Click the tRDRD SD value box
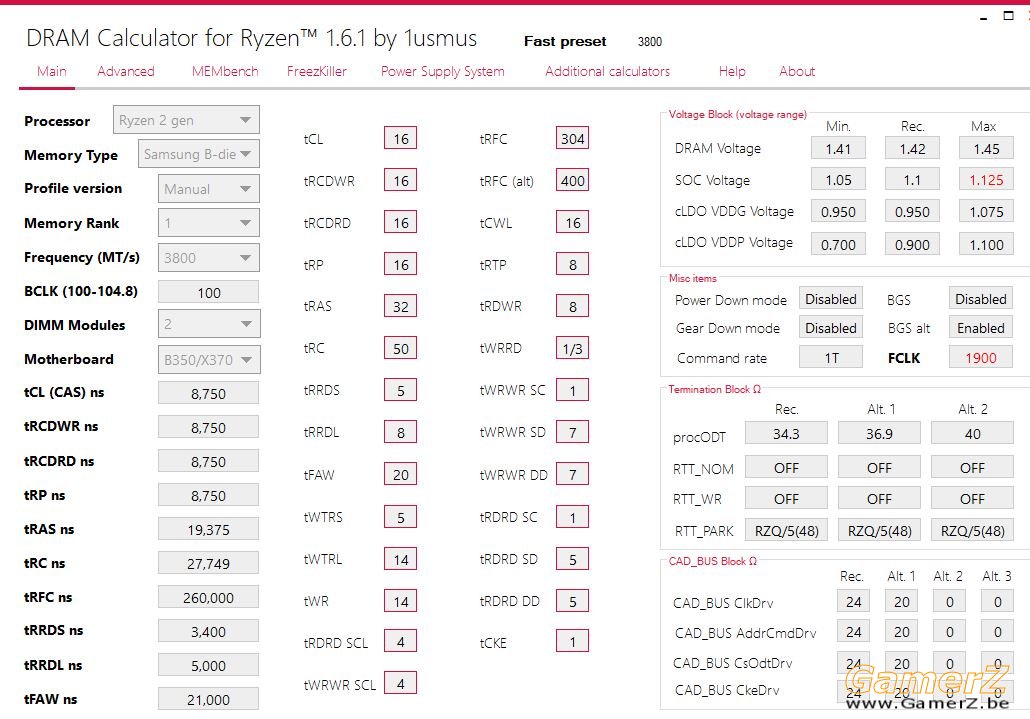The width and height of the screenshot is (1030, 719). (x=572, y=559)
